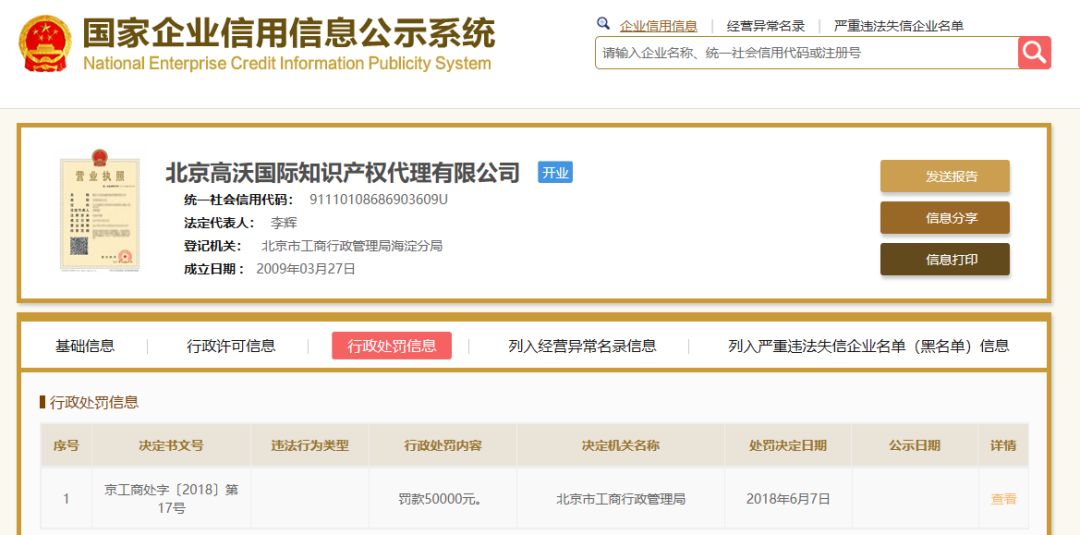Switch to the 基础信息 tab
The height and width of the screenshot is (535, 1080).
pyautogui.click(x=85, y=346)
